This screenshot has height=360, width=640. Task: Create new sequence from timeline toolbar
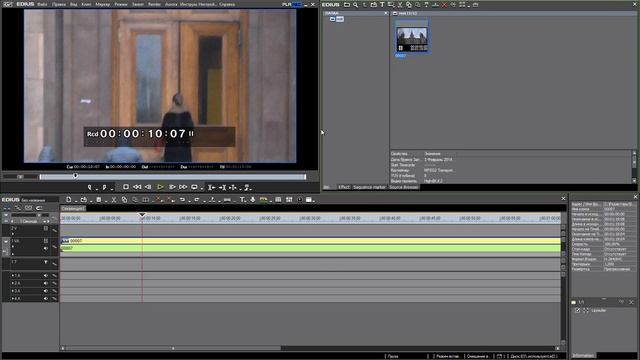click(x=69, y=200)
